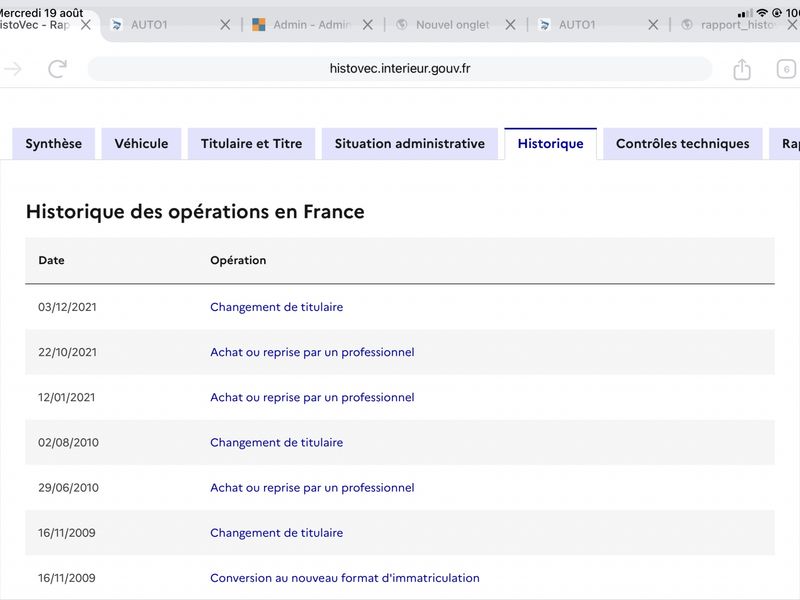The height and width of the screenshot is (600, 800).
Task: Open the Titulaire et Titre tab
Action: click(x=252, y=143)
